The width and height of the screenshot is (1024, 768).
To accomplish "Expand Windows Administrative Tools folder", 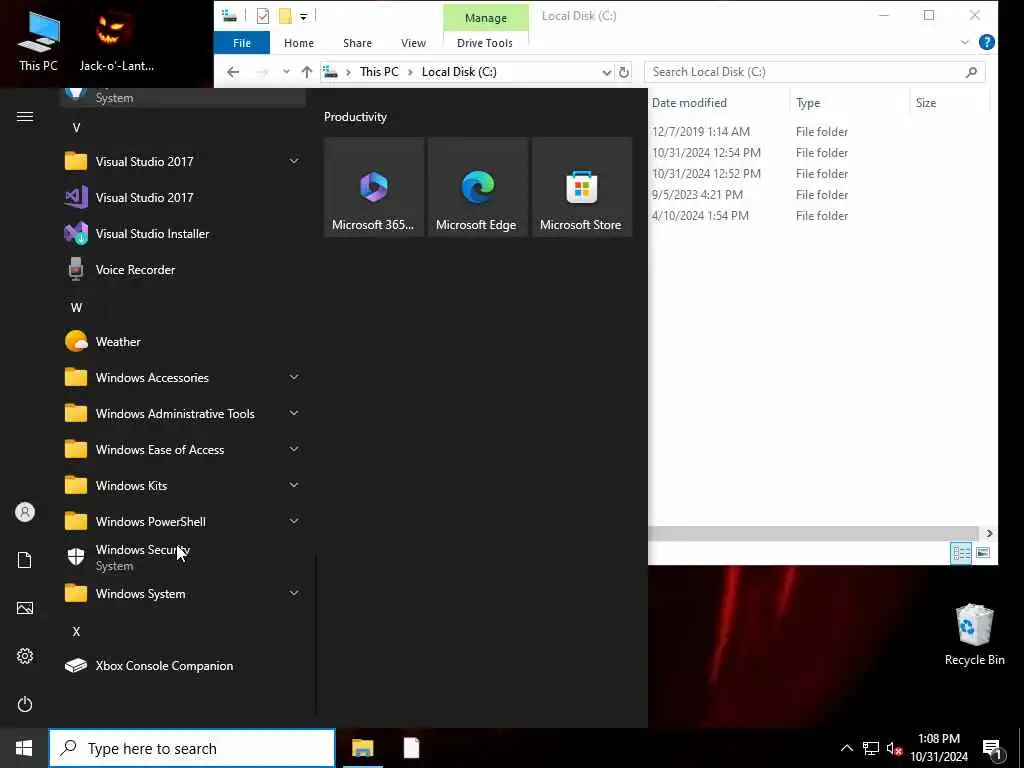I will (294, 413).
